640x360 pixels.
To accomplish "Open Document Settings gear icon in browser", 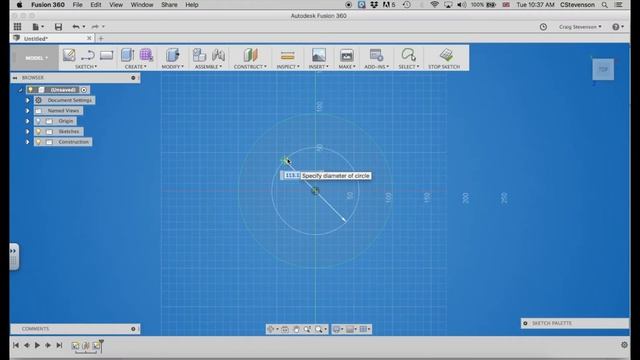I will coord(38,100).
